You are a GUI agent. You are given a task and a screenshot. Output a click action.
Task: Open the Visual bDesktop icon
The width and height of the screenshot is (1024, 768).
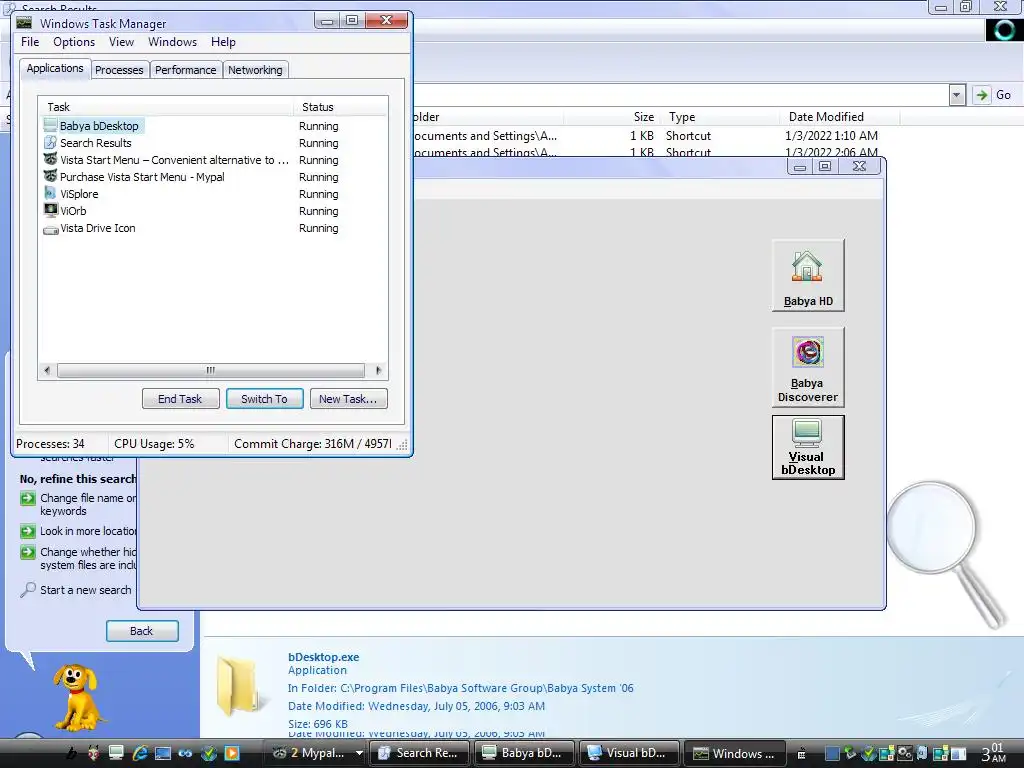pyautogui.click(x=808, y=447)
